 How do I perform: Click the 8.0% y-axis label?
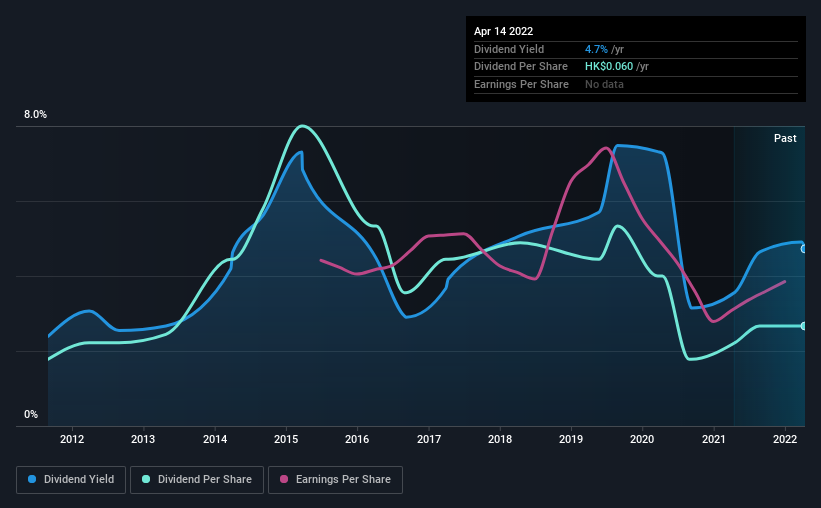[x=35, y=114]
